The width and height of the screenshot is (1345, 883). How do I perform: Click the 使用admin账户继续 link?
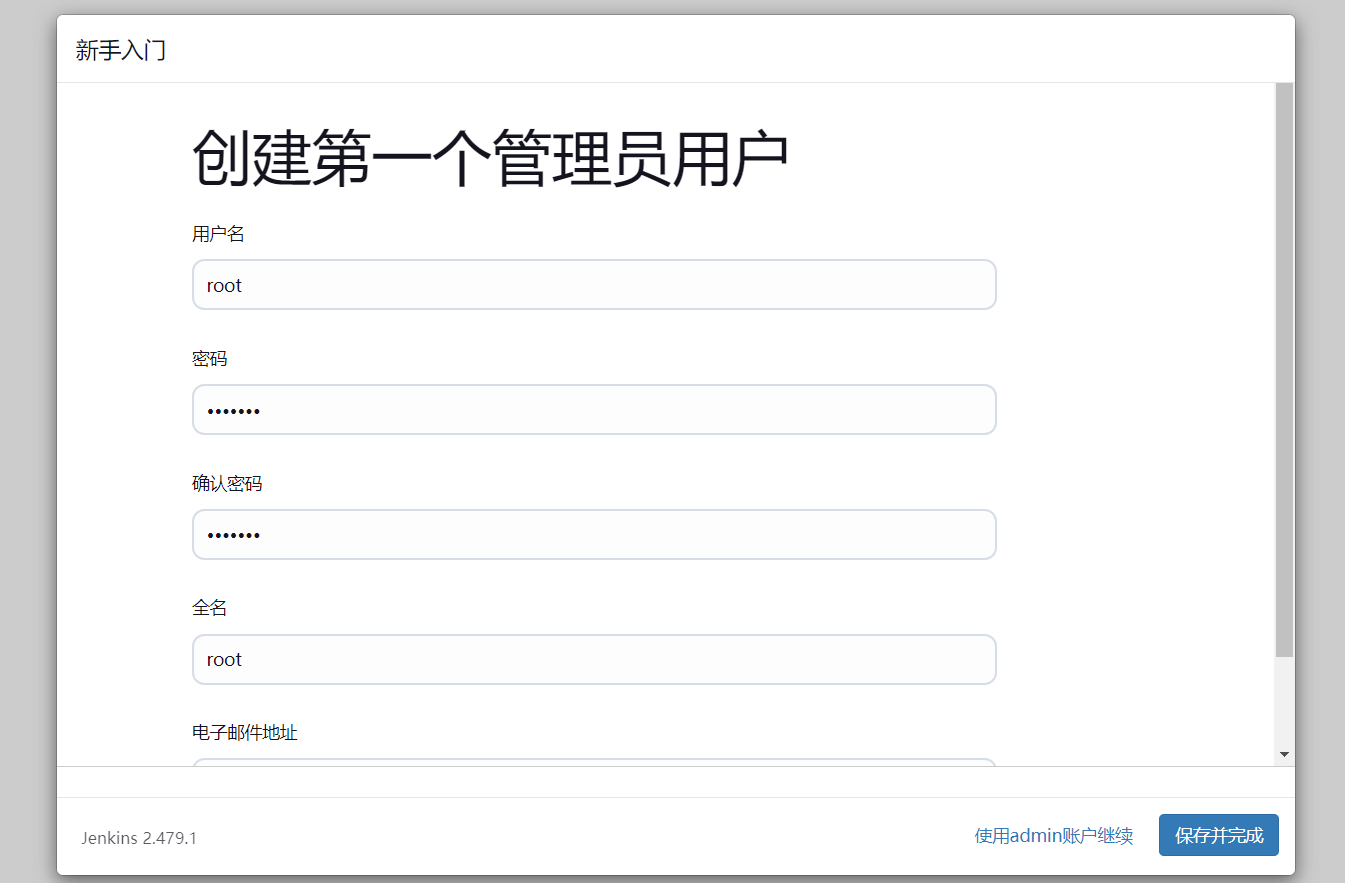tap(1054, 836)
